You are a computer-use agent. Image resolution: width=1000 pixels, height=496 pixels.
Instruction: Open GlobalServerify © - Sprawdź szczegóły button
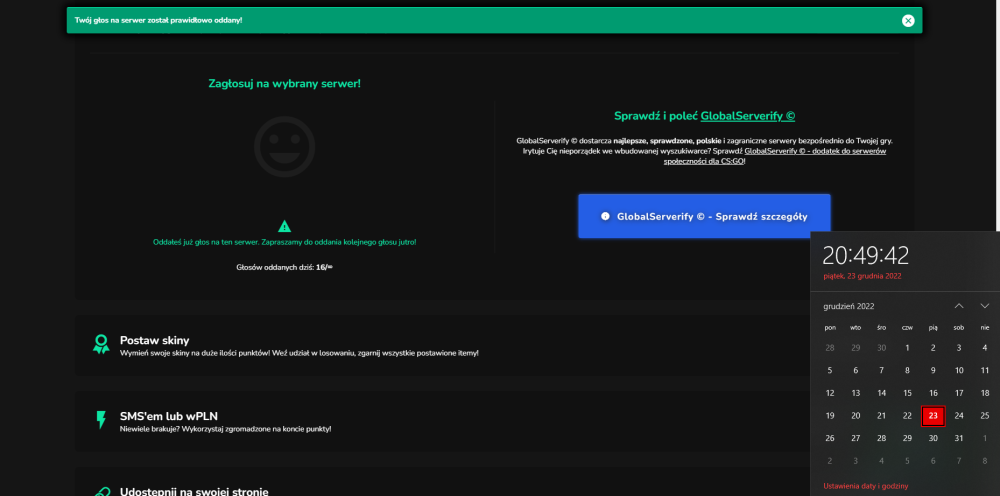704,216
